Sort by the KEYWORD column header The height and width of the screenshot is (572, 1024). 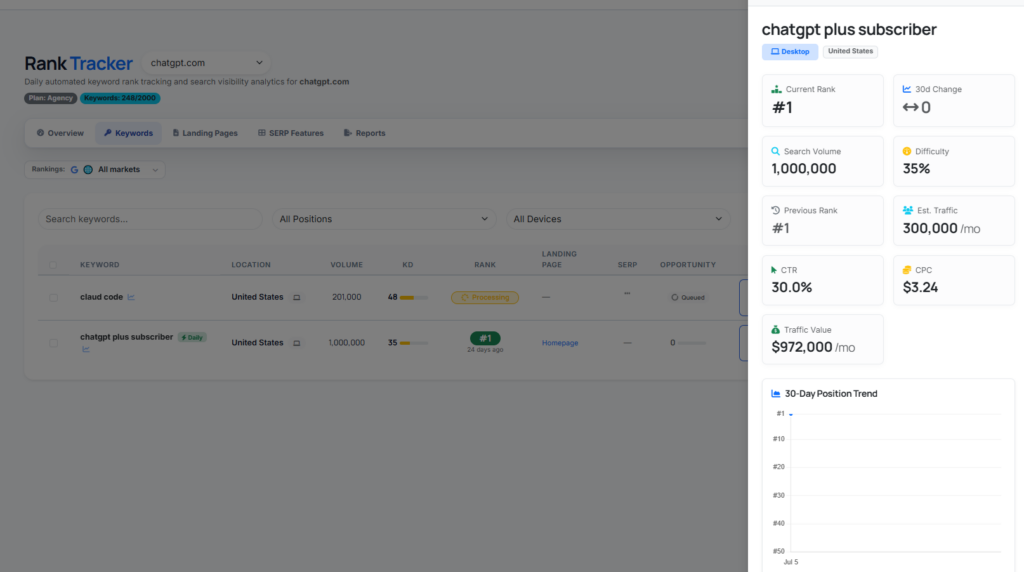click(x=99, y=265)
